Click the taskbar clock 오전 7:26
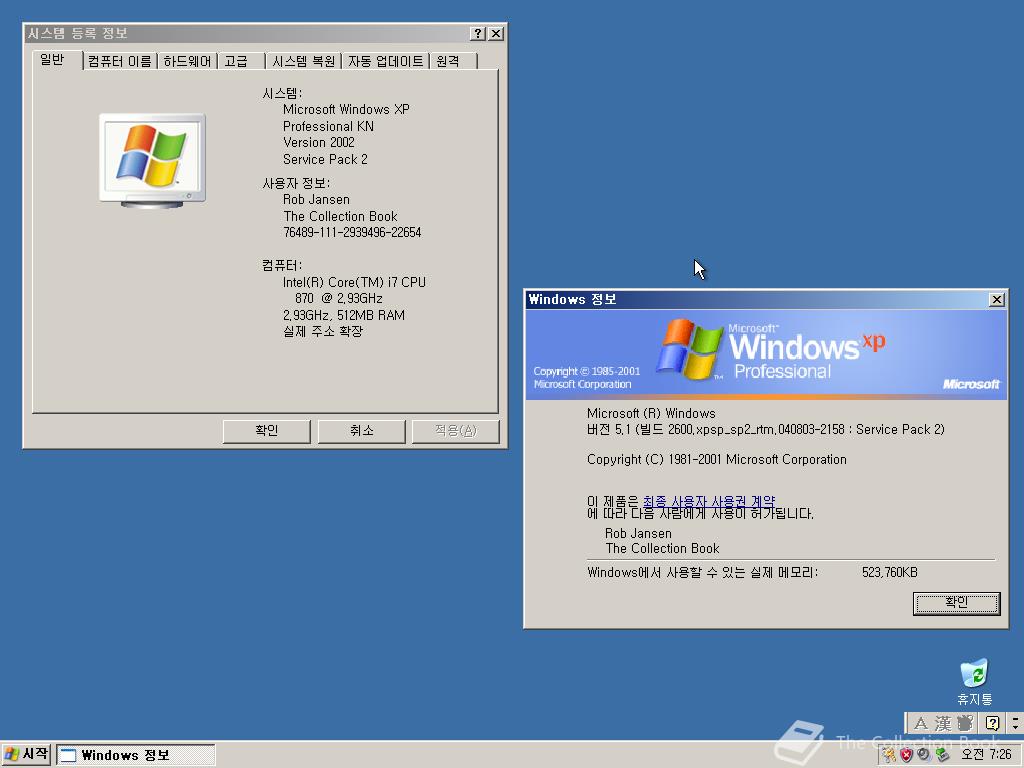The width and height of the screenshot is (1024, 768). (986, 755)
